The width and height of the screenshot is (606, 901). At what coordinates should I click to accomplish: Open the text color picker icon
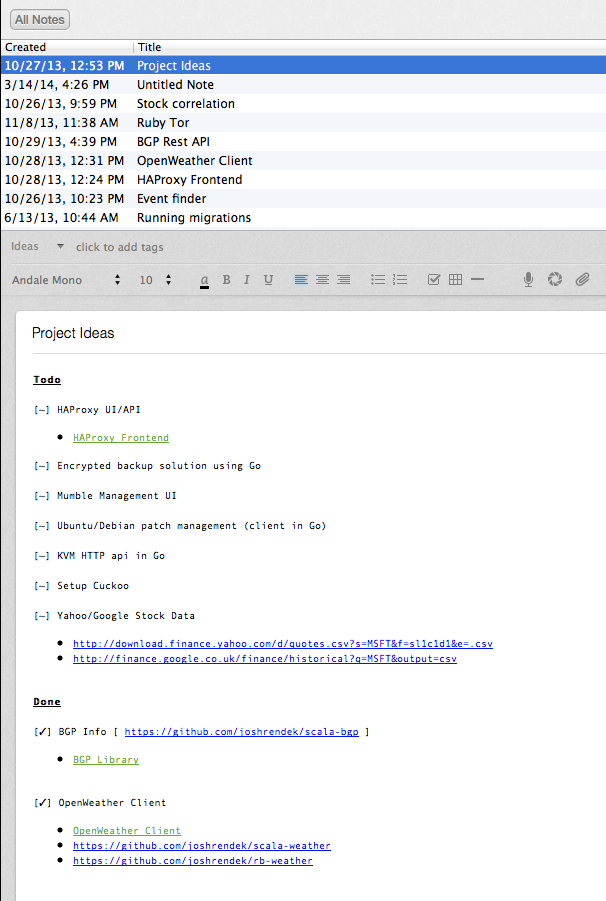(204, 280)
